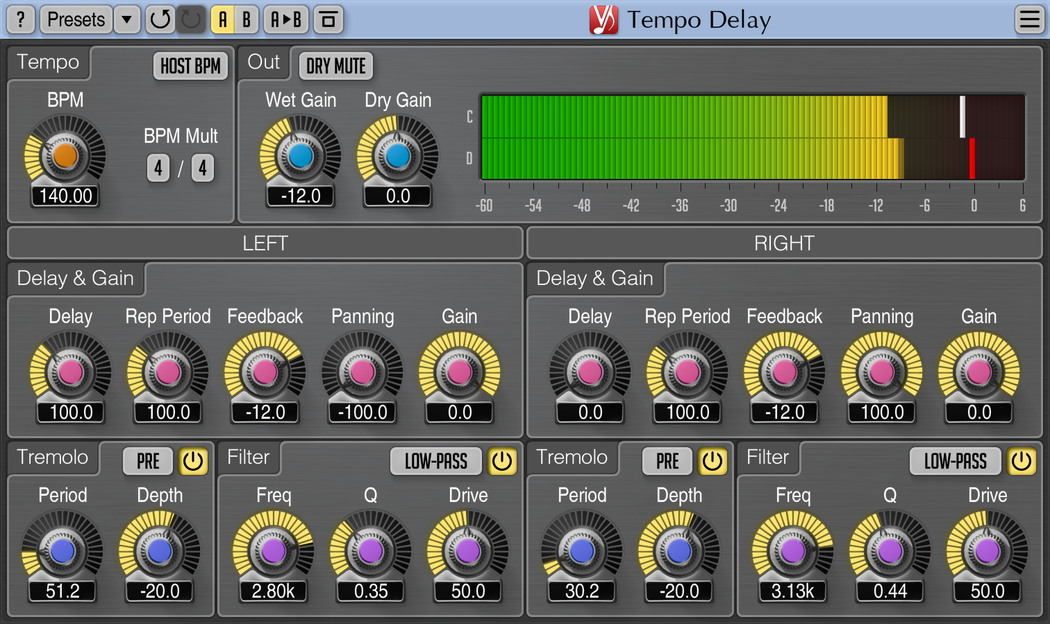Select state A

tap(223, 19)
